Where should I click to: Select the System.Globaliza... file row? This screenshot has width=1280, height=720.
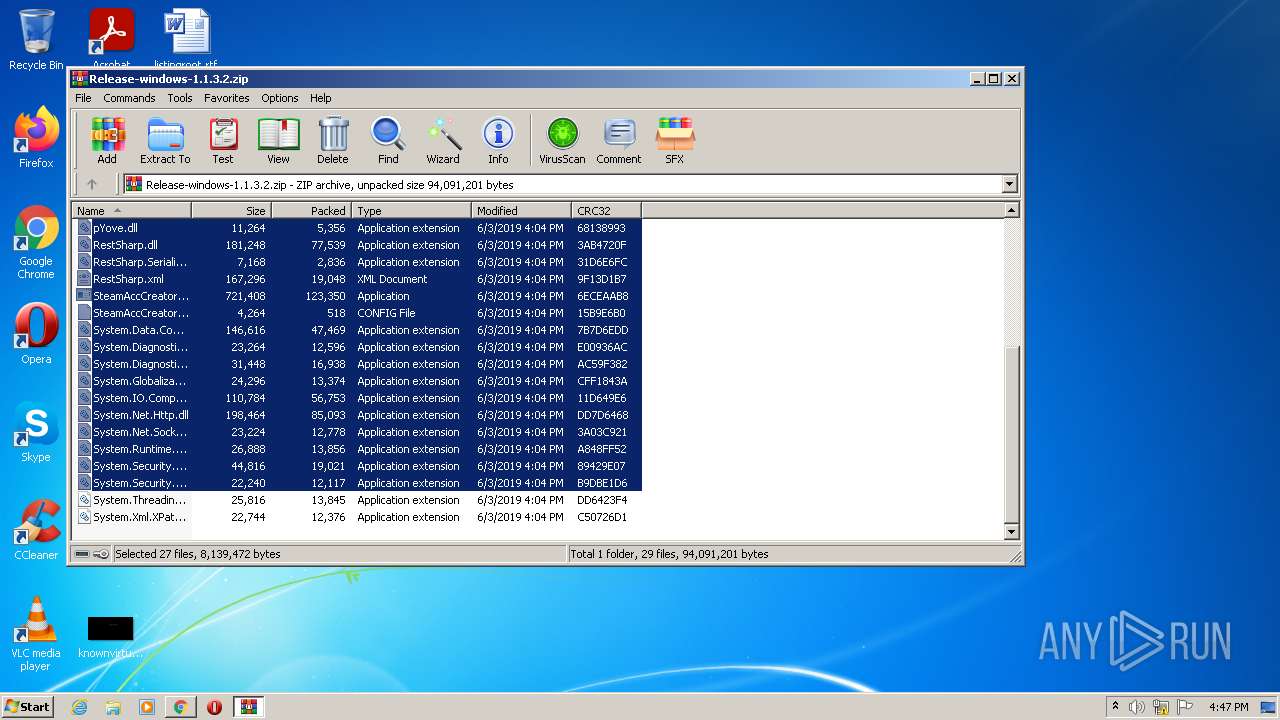coord(356,381)
